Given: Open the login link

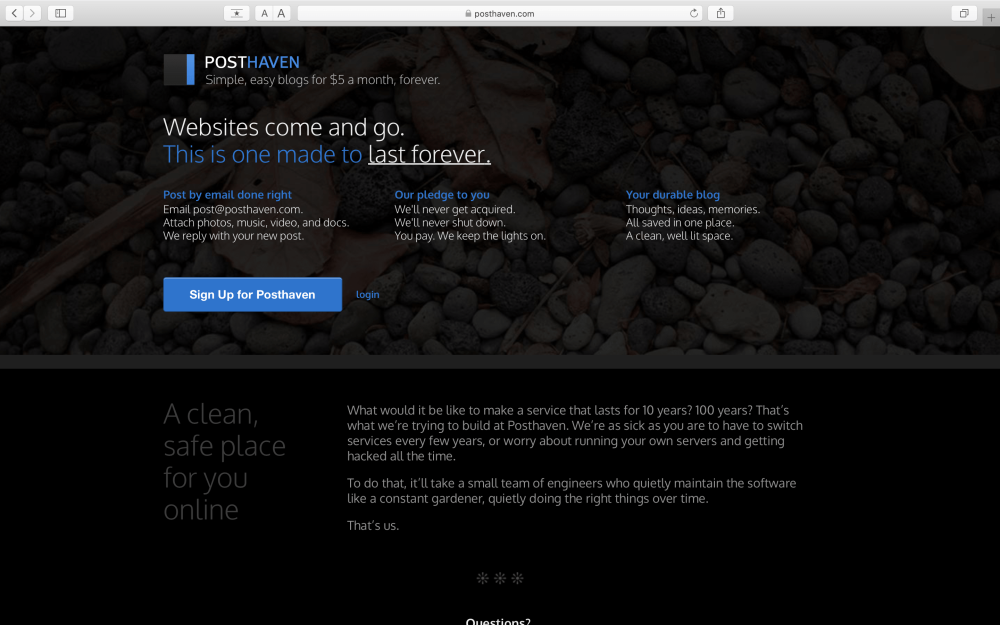Looking at the screenshot, I should 367,295.
